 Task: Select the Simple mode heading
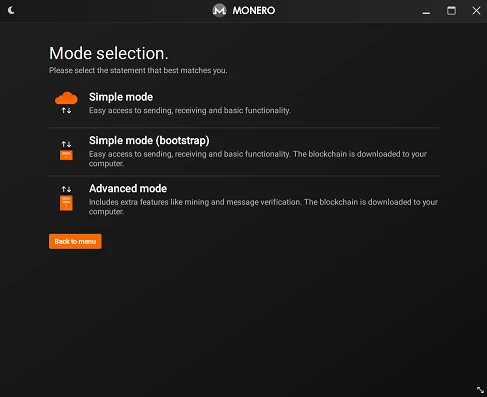tap(121, 97)
